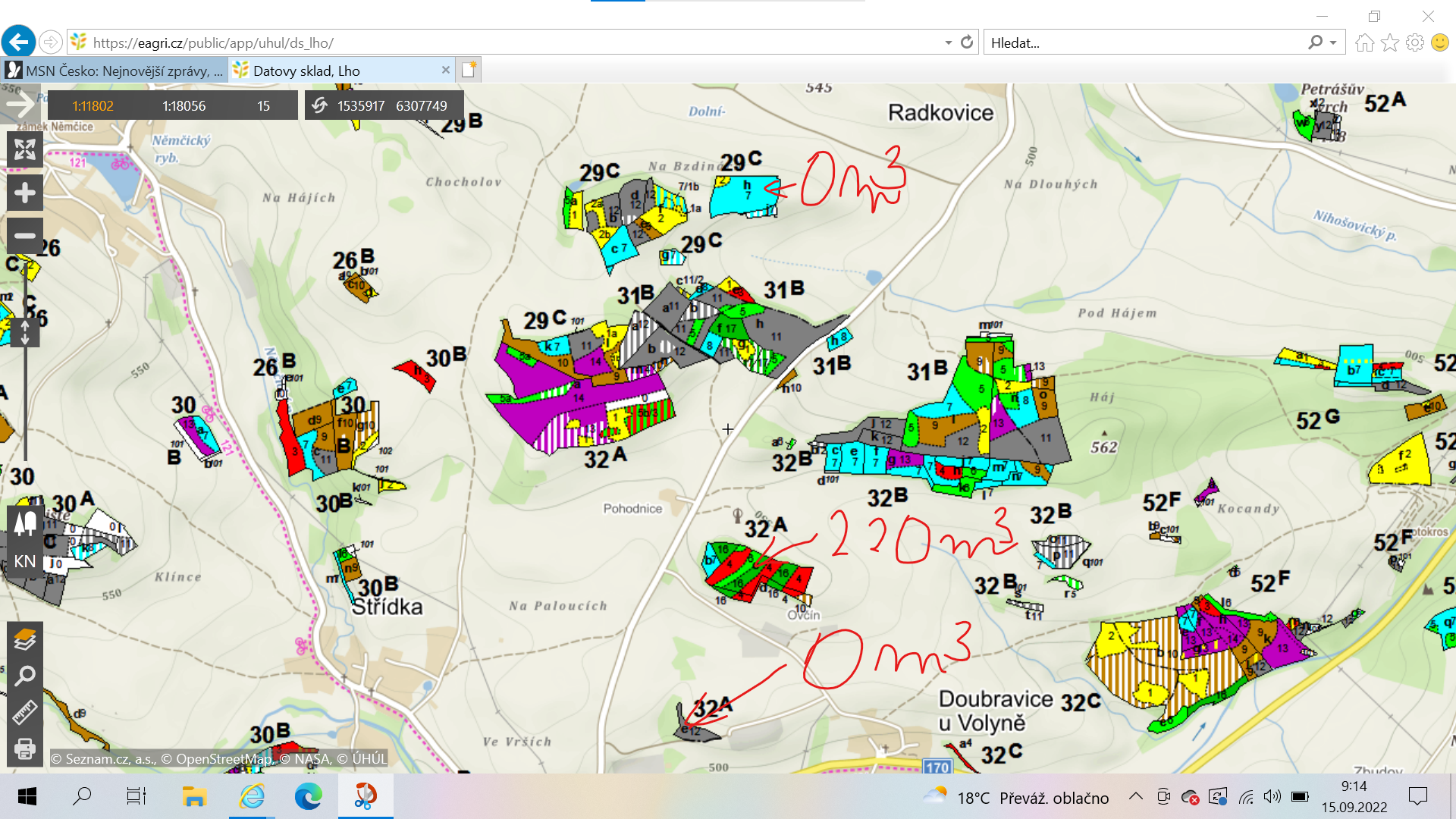Viewport: 1456px width, 819px height.
Task: Click the browser back arrow button
Action: coord(19,42)
